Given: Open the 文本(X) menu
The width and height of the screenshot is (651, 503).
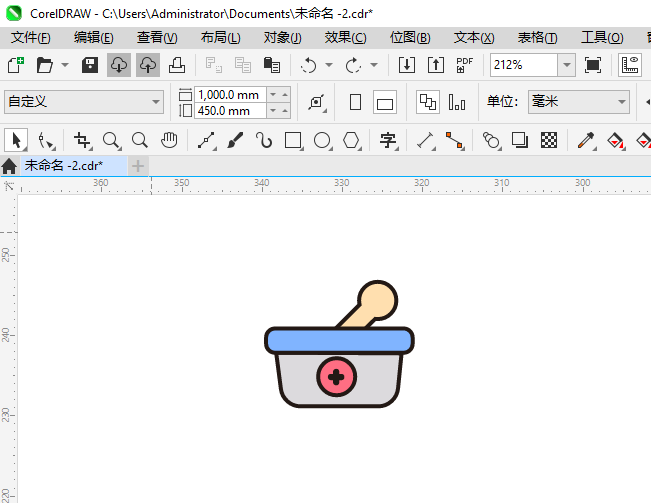Looking at the screenshot, I should click(474, 38).
